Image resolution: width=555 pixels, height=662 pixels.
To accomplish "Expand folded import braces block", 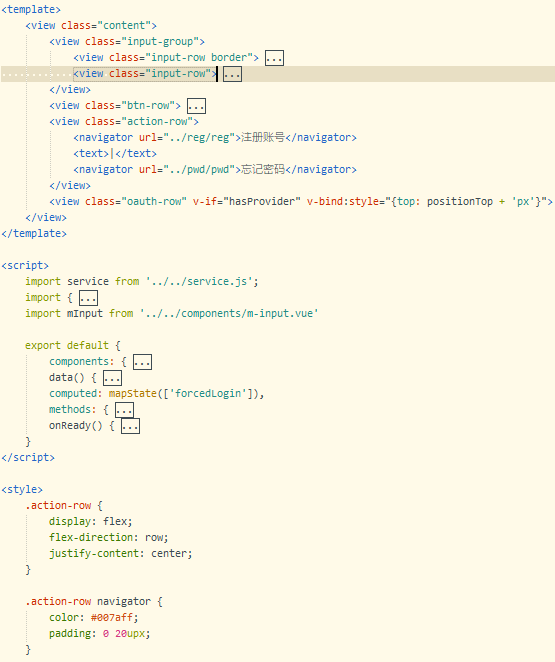I will click(88, 298).
